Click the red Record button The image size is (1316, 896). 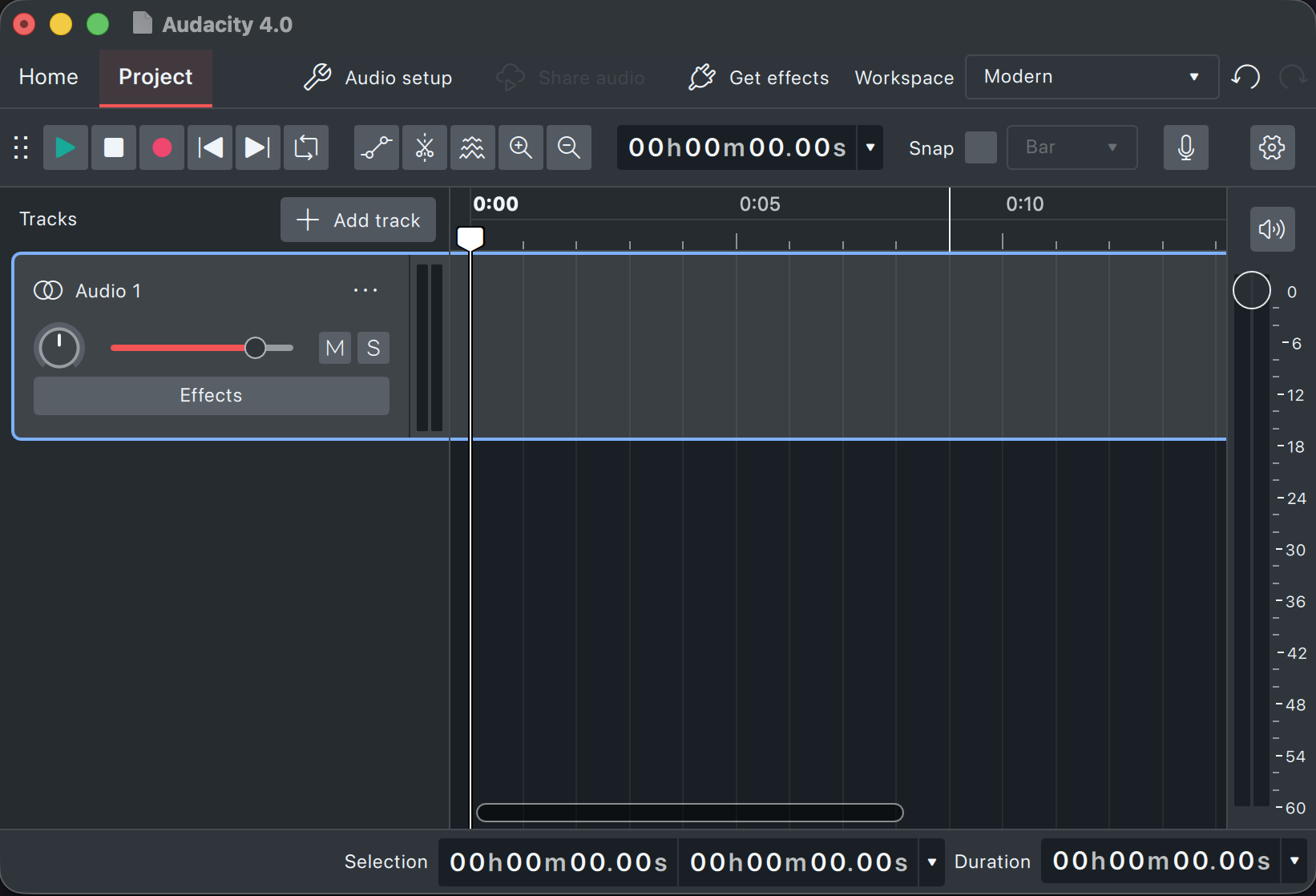[162, 147]
